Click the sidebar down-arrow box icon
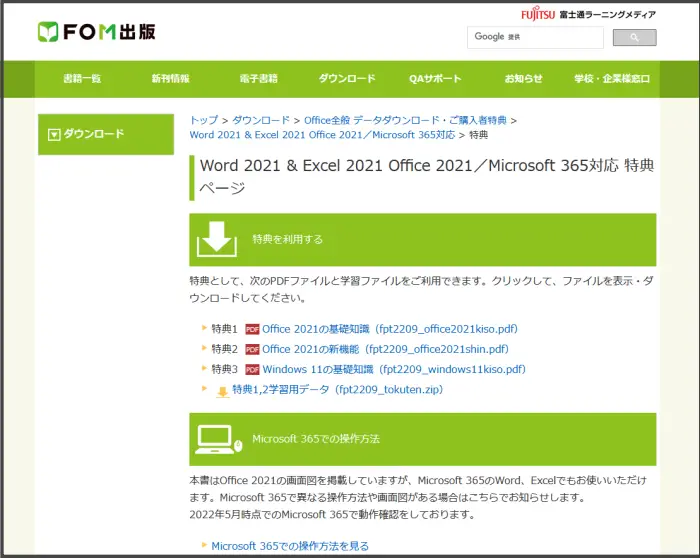 [x=54, y=134]
